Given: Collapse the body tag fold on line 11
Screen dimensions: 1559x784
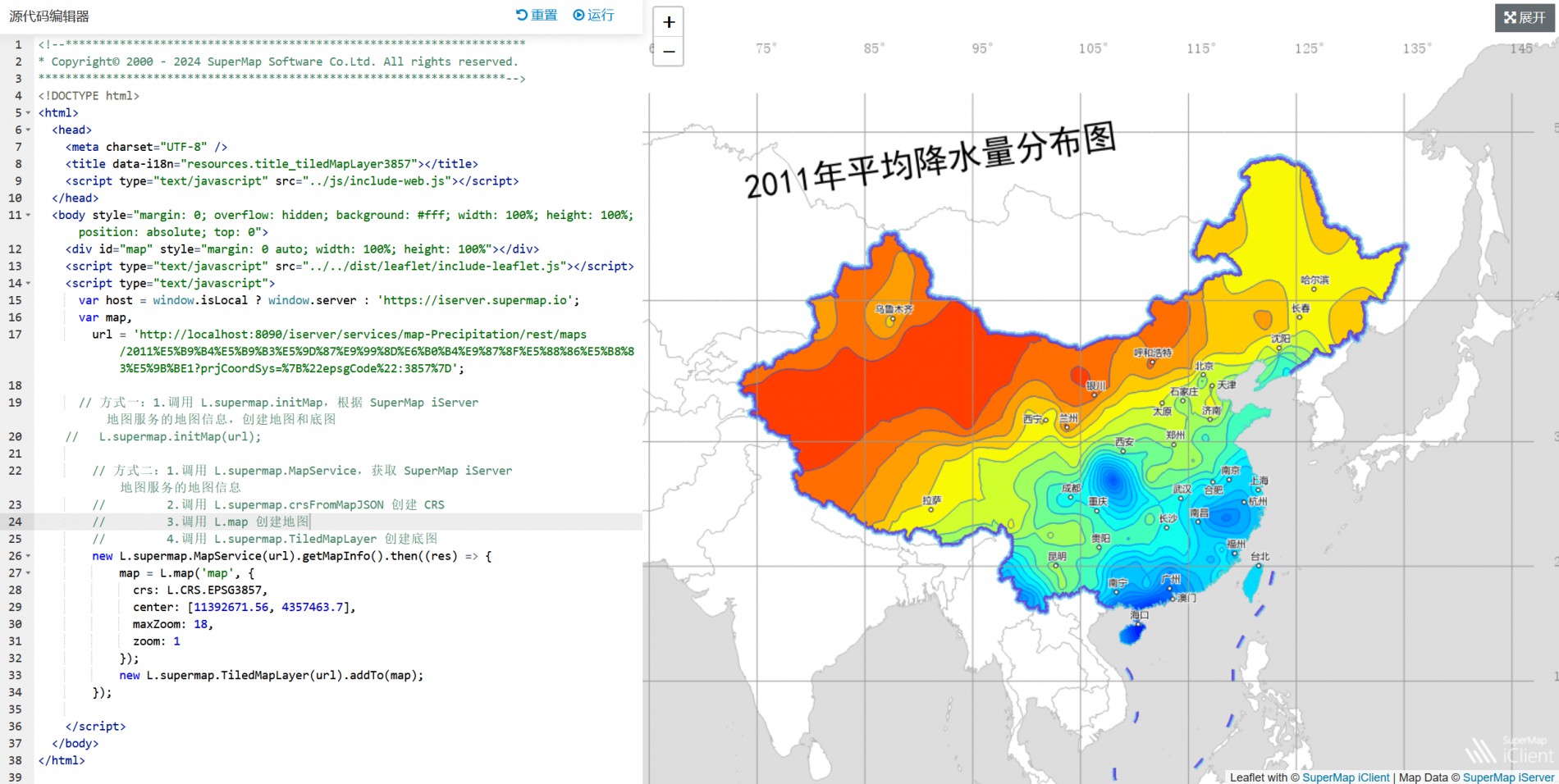Looking at the screenshot, I should pos(28,216).
